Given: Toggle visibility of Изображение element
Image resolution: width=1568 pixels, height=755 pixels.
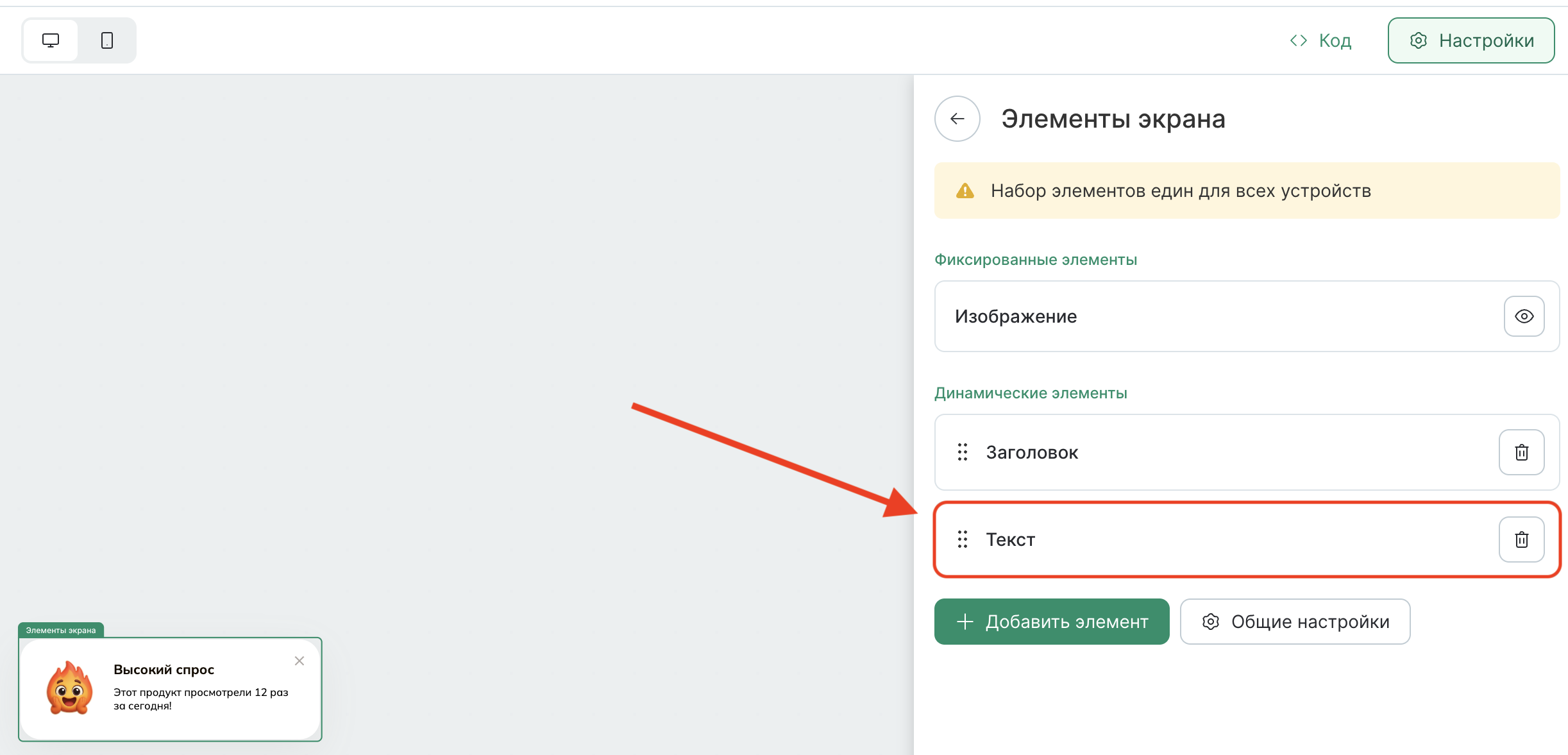Looking at the screenshot, I should click(x=1524, y=316).
